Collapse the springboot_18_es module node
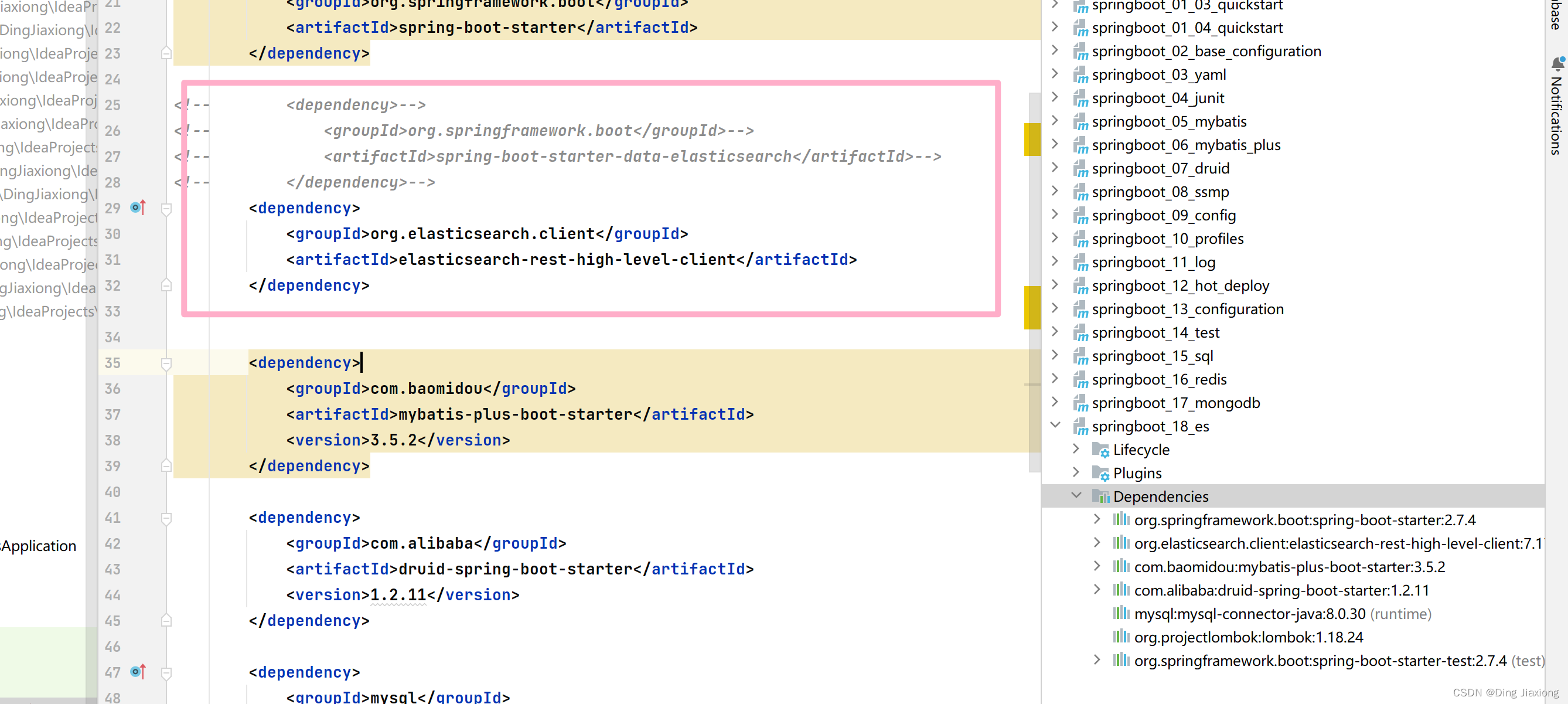This screenshot has height=704, width=1568. click(x=1055, y=426)
